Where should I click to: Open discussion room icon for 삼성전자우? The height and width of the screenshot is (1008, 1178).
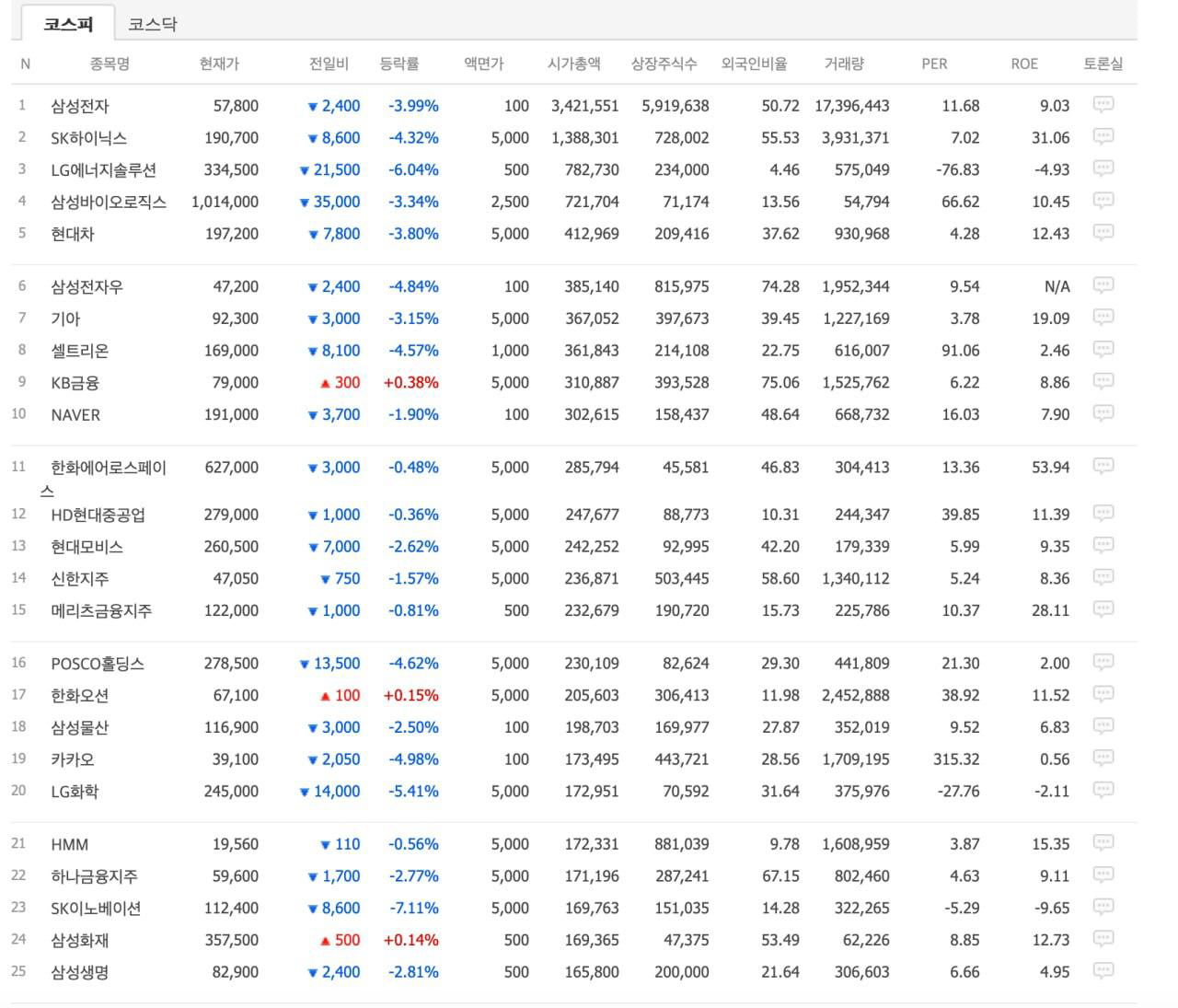click(1103, 285)
